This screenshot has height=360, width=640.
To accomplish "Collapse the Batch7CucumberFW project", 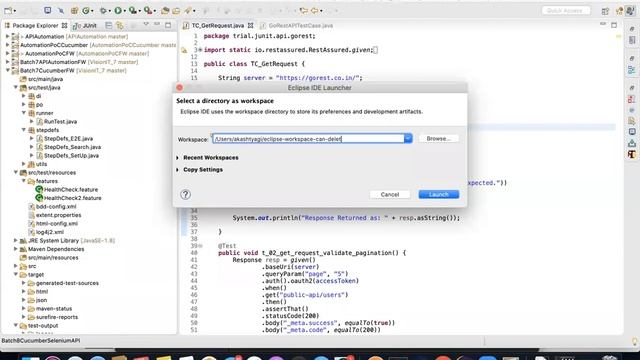I will [7, 71].
